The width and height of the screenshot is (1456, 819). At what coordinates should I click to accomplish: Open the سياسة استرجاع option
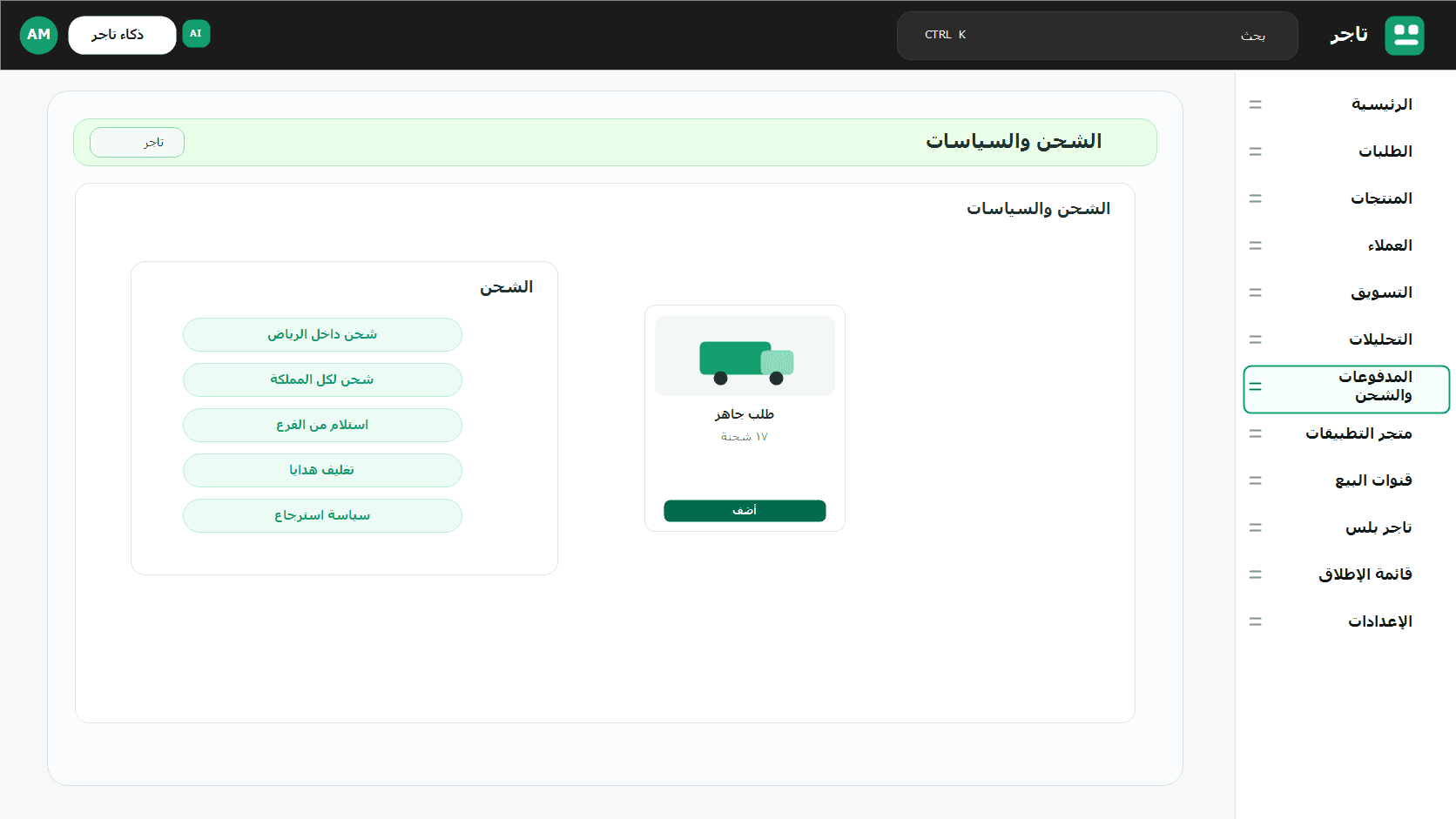pos(322,515)
